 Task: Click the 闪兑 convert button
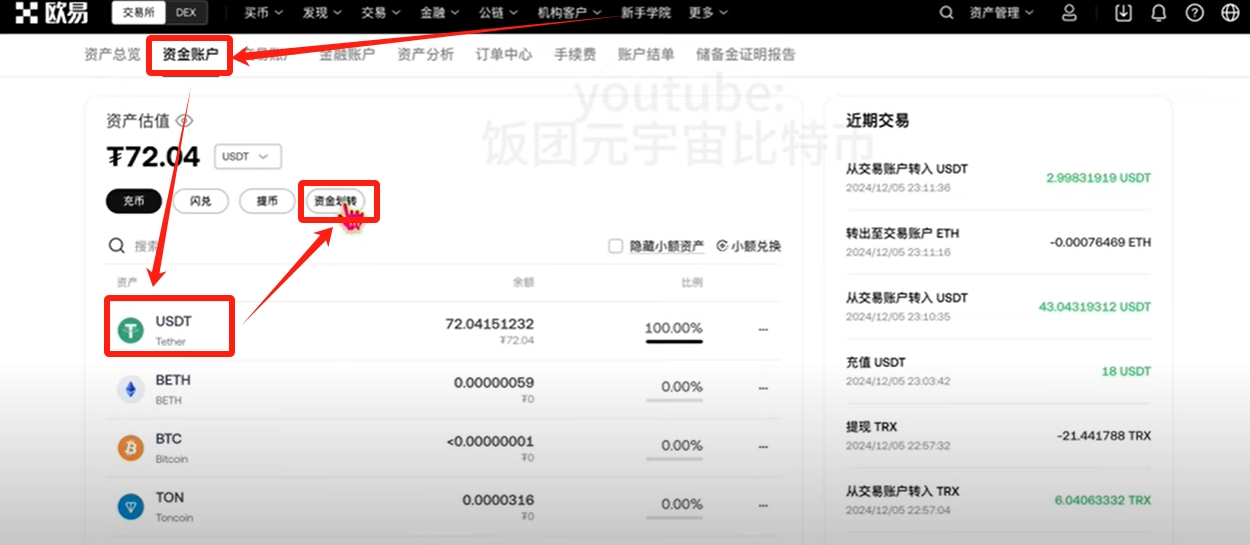(200, 201)
